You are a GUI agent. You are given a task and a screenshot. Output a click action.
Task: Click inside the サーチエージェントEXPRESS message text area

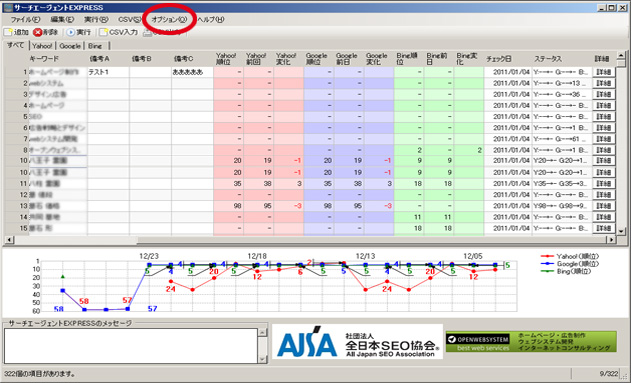pyautogui.click(x=131, y=346)
